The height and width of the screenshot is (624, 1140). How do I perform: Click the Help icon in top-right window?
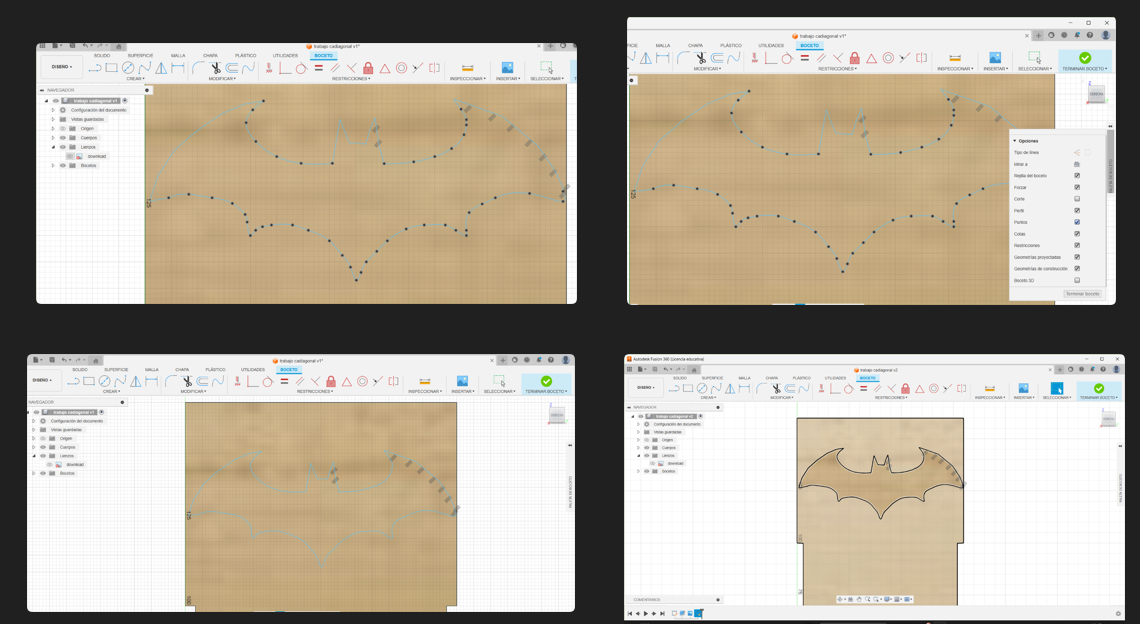coord(1090,35)
